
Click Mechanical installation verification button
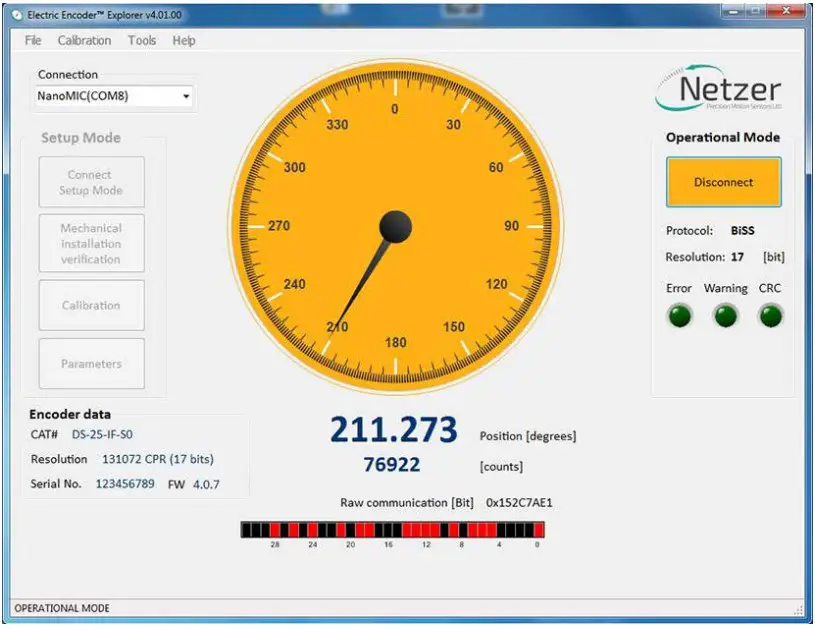click(91, 243)
